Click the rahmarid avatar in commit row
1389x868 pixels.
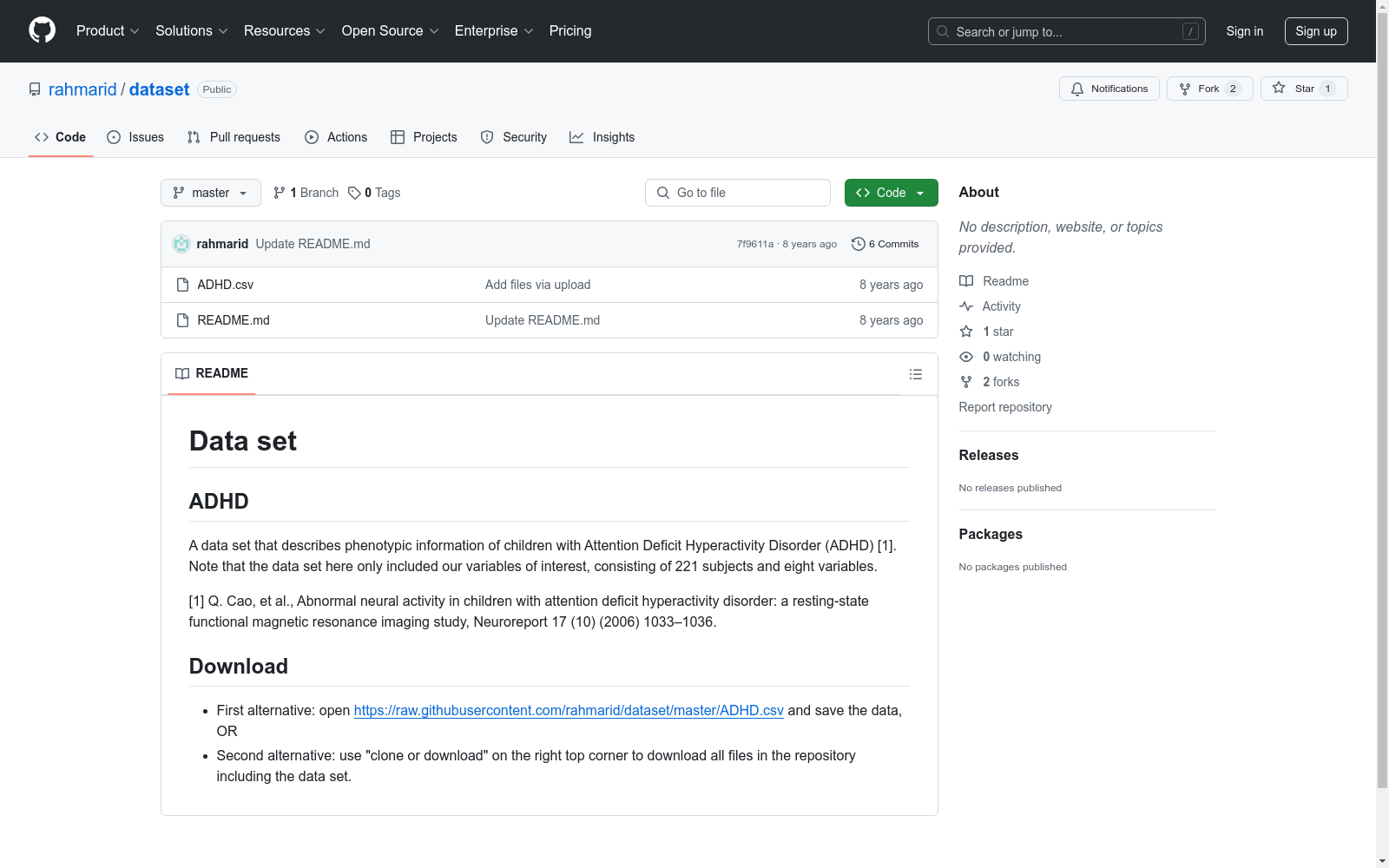(x=181, y=244)
